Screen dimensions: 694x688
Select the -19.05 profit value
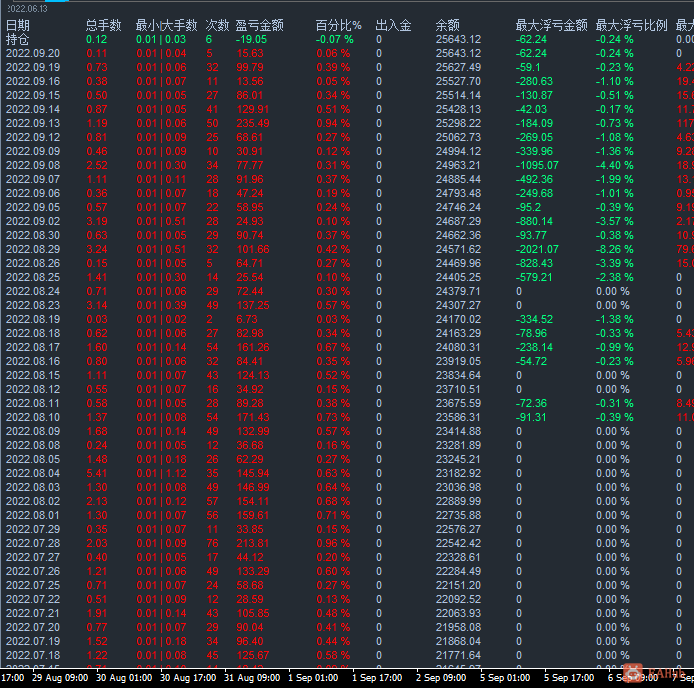[x=251, y=39]
